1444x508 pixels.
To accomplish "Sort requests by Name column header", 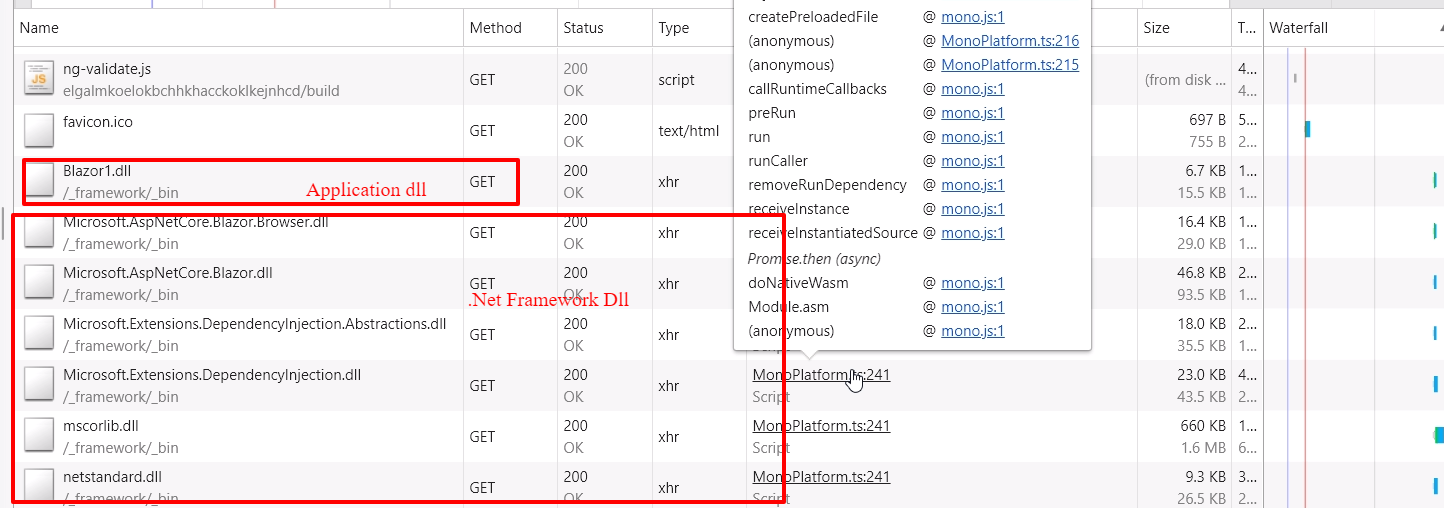I will (x=40, y=28).
